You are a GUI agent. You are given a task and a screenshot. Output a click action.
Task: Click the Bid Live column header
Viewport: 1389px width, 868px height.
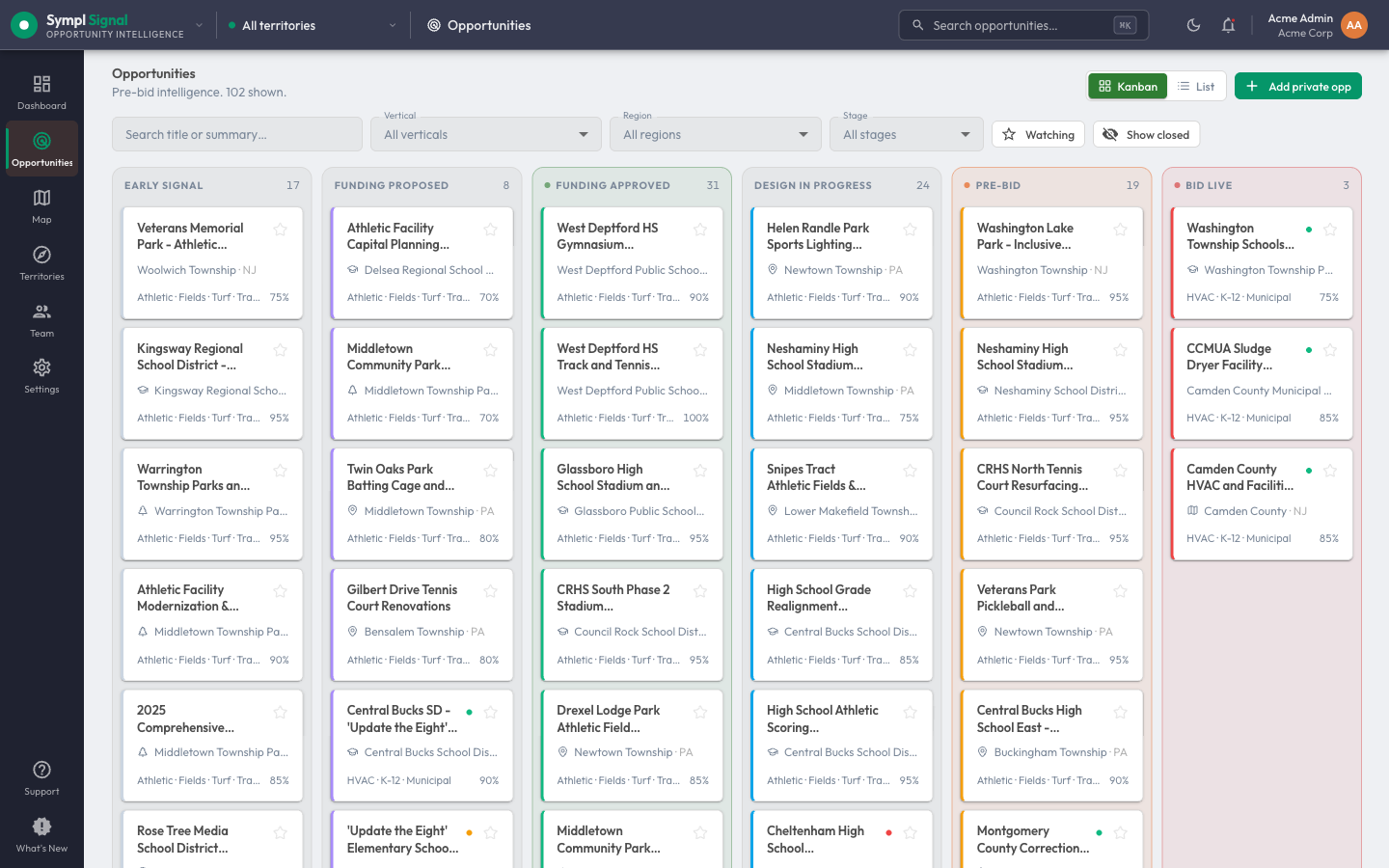1262,185
